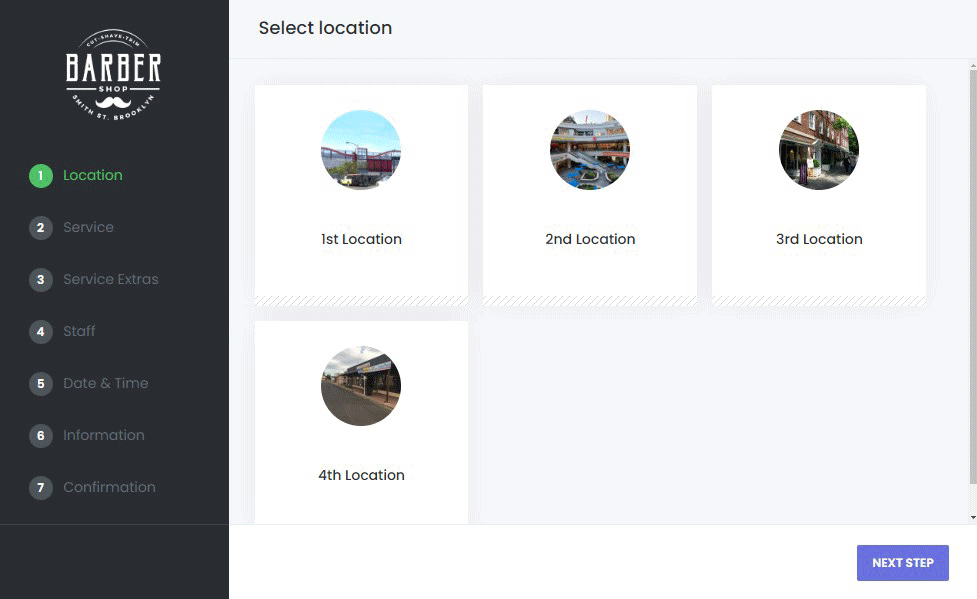Pick the 3rd Location card label
Screen dimensions: 977x599
click(819, 240)
